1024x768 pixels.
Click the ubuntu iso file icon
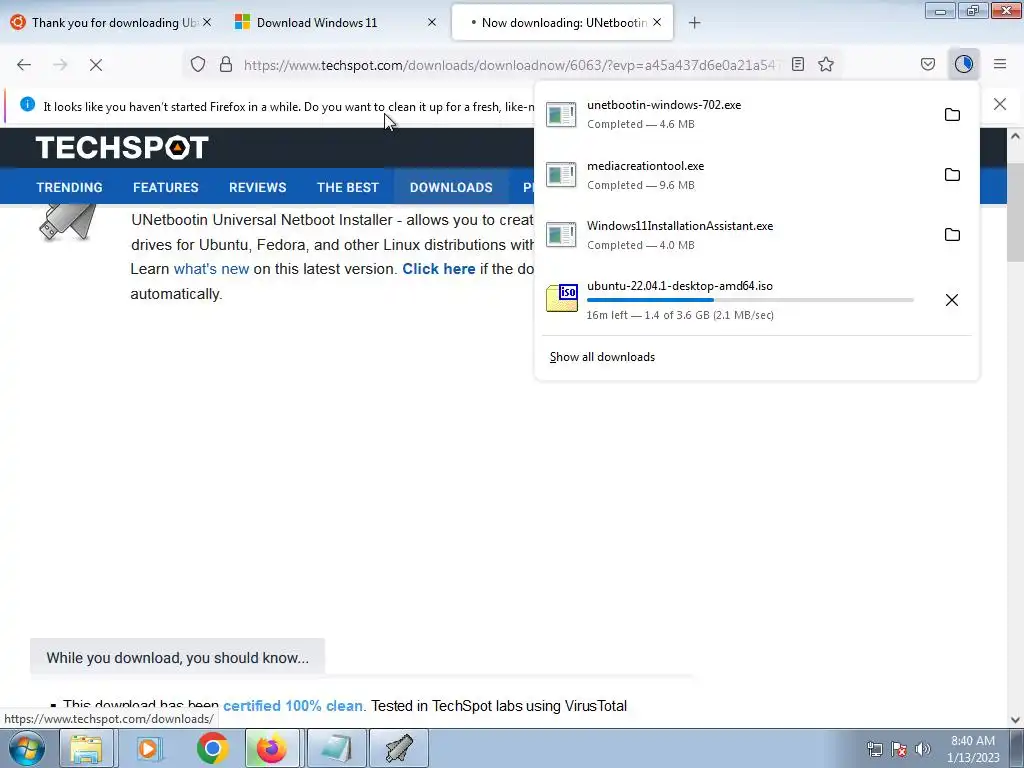tap(562, 298)
